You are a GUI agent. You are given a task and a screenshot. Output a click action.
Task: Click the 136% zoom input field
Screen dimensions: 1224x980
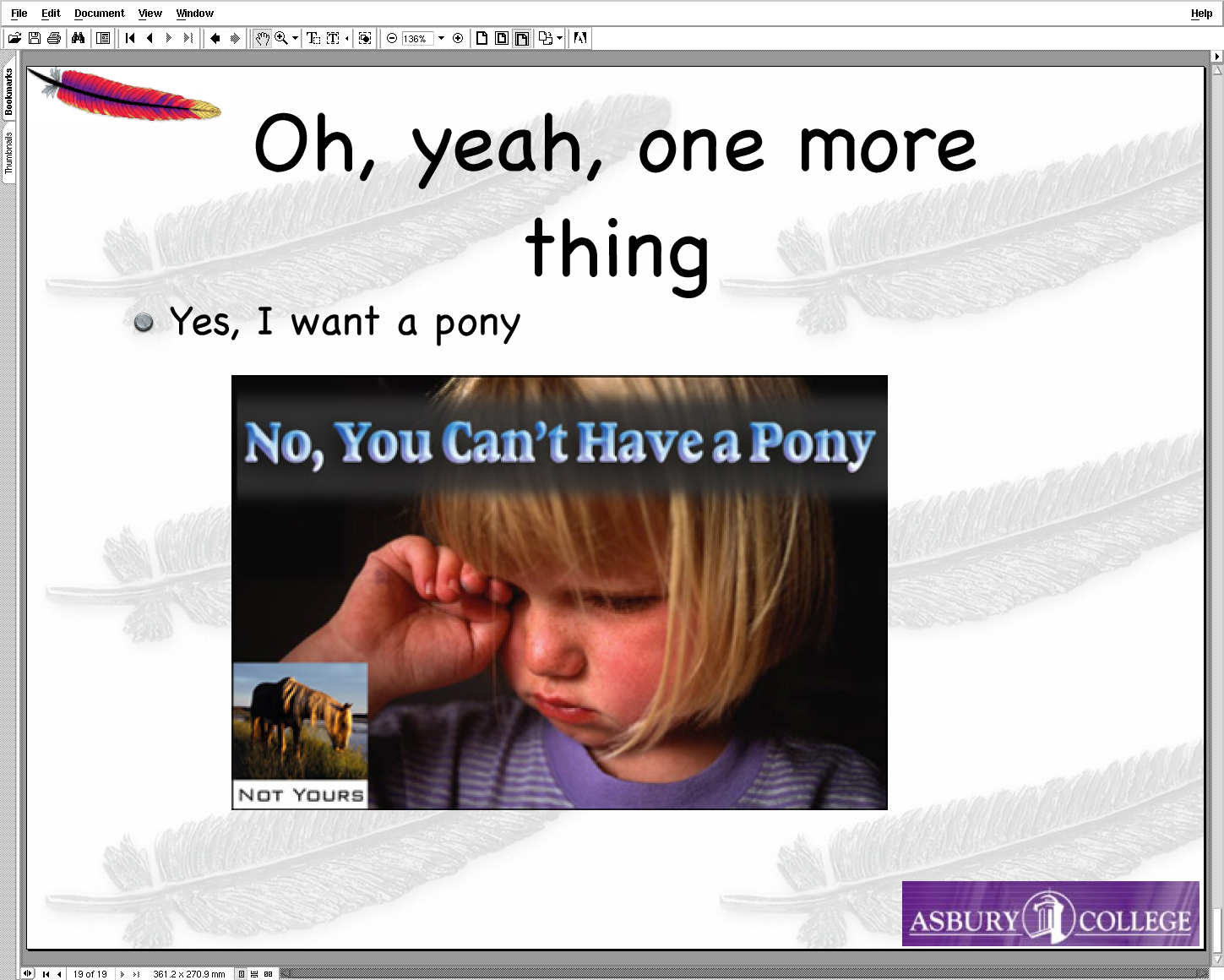[x=416, y=39]
